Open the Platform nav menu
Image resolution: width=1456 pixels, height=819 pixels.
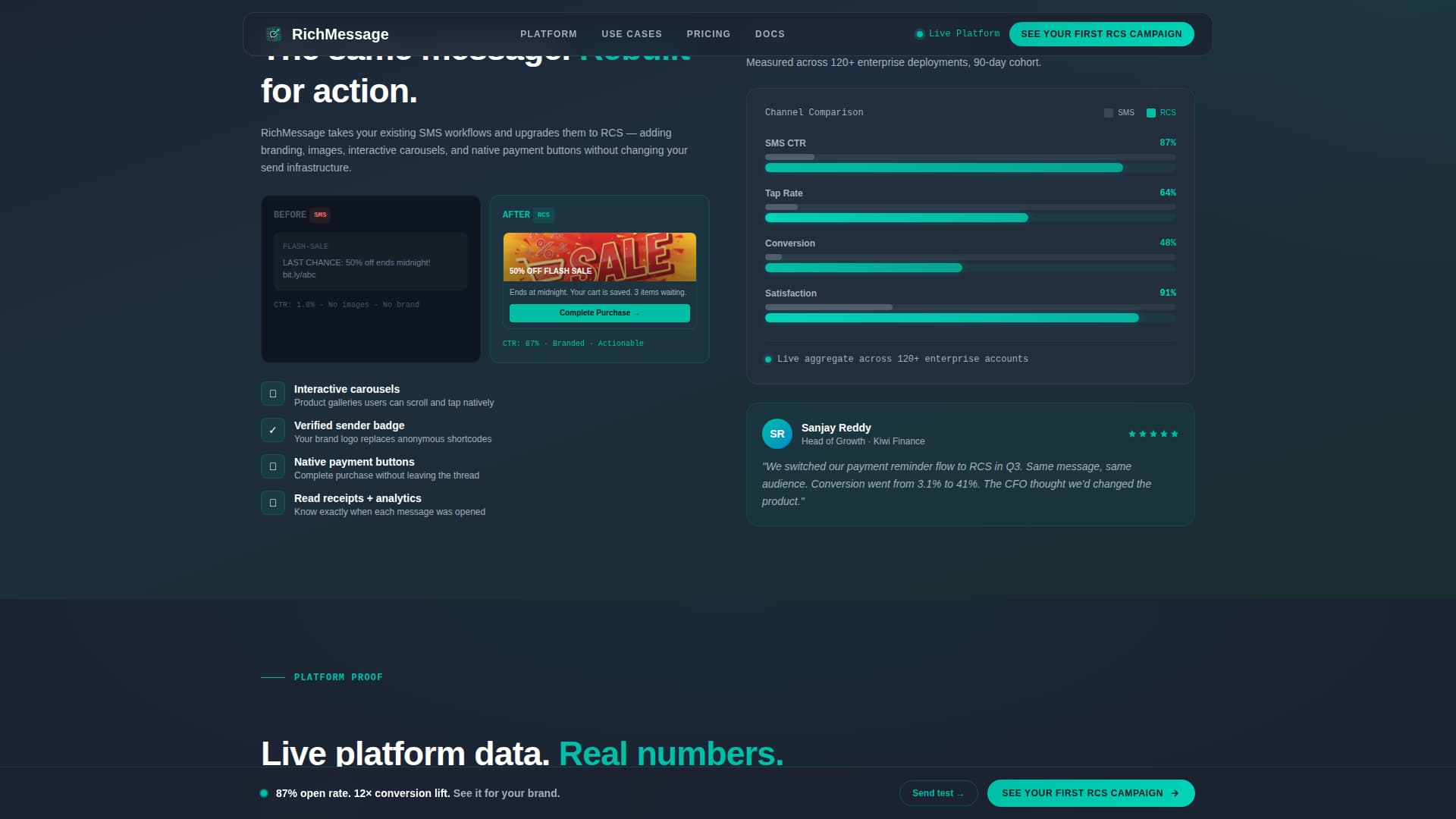(548, 34)
